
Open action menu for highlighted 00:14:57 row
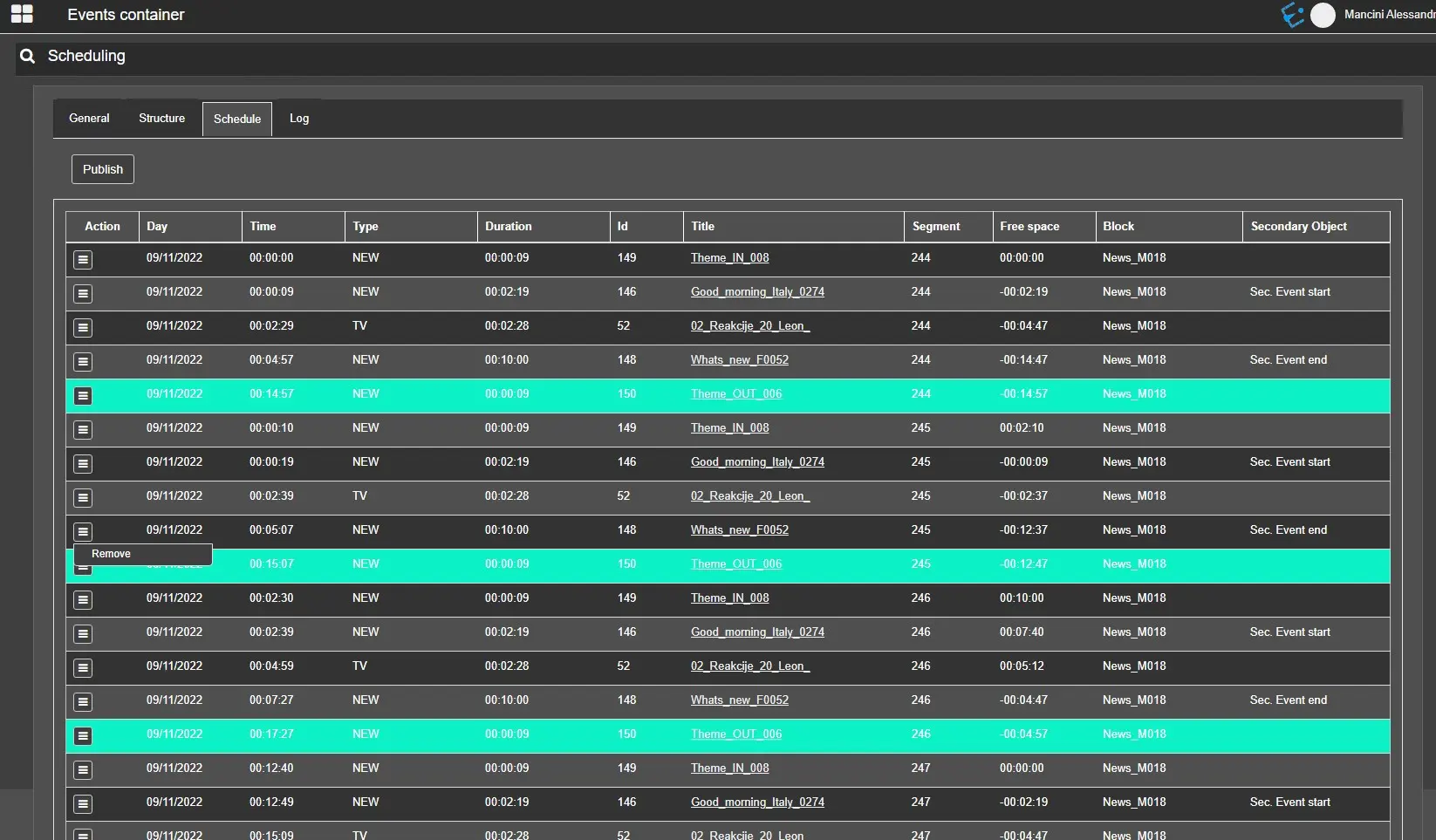click(83, 395)
